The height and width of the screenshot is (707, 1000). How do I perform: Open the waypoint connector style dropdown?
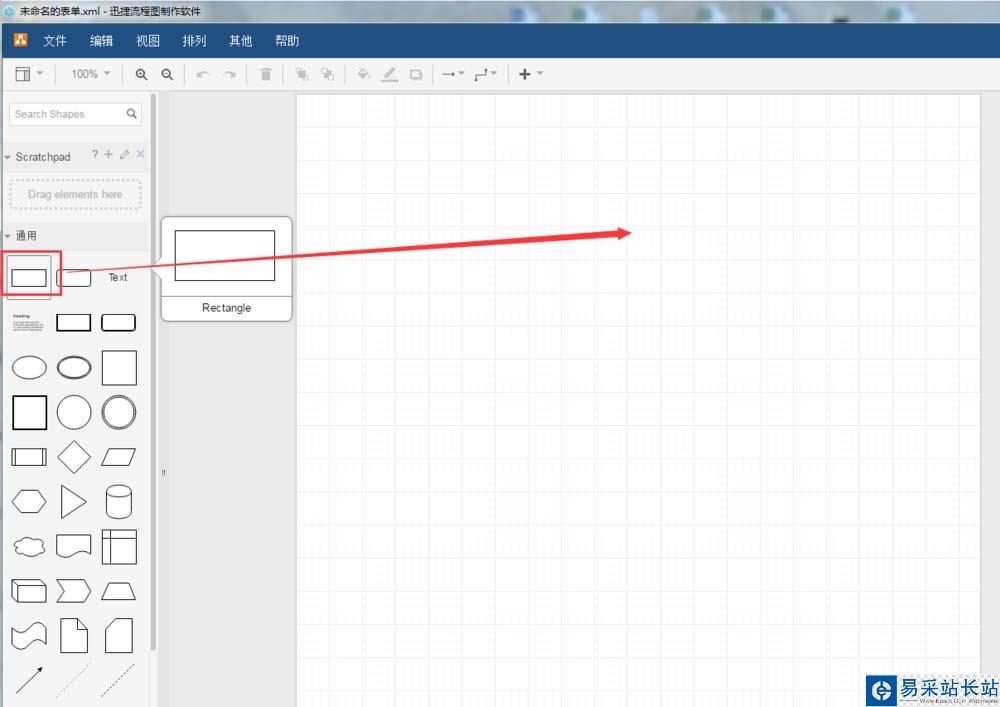485,75
